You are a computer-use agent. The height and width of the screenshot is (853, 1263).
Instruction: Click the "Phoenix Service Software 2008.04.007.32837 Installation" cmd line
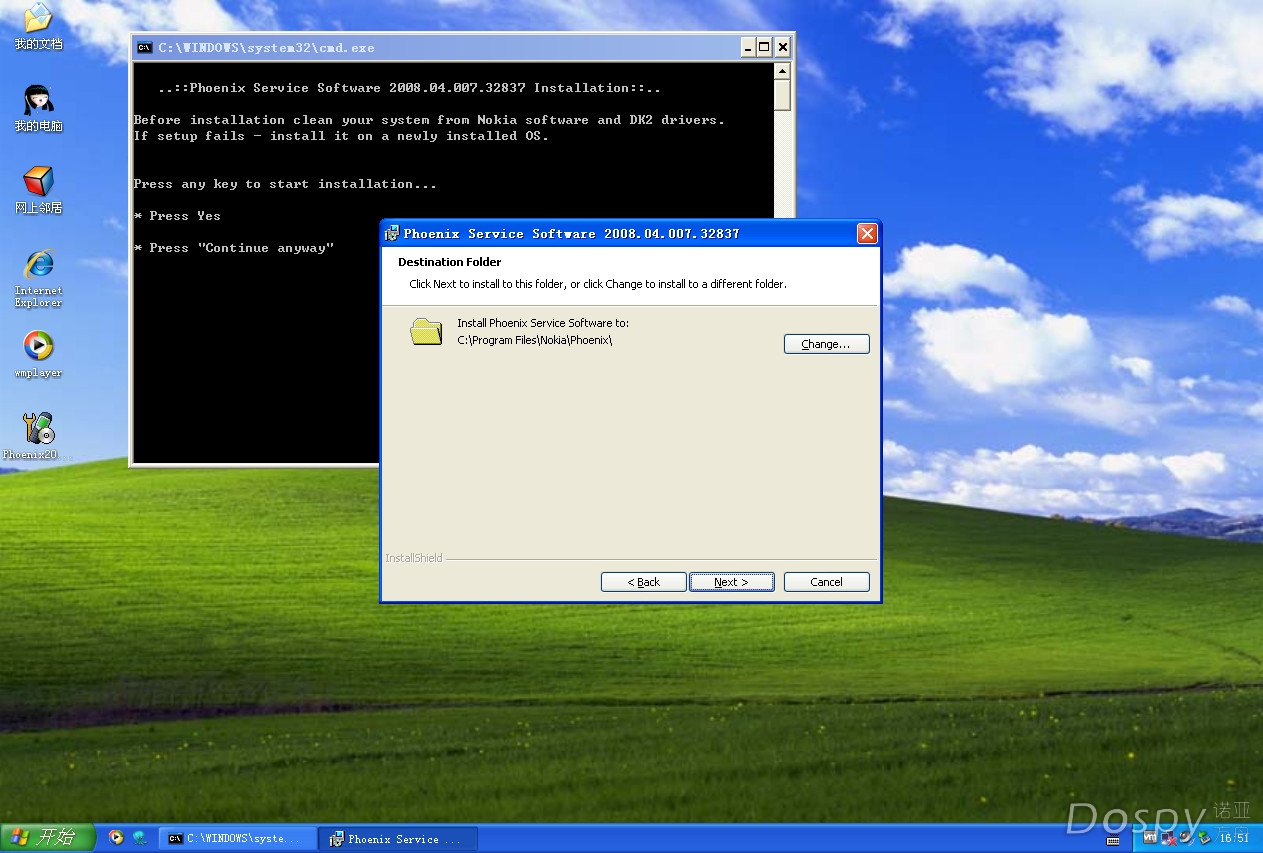[409, 88]
